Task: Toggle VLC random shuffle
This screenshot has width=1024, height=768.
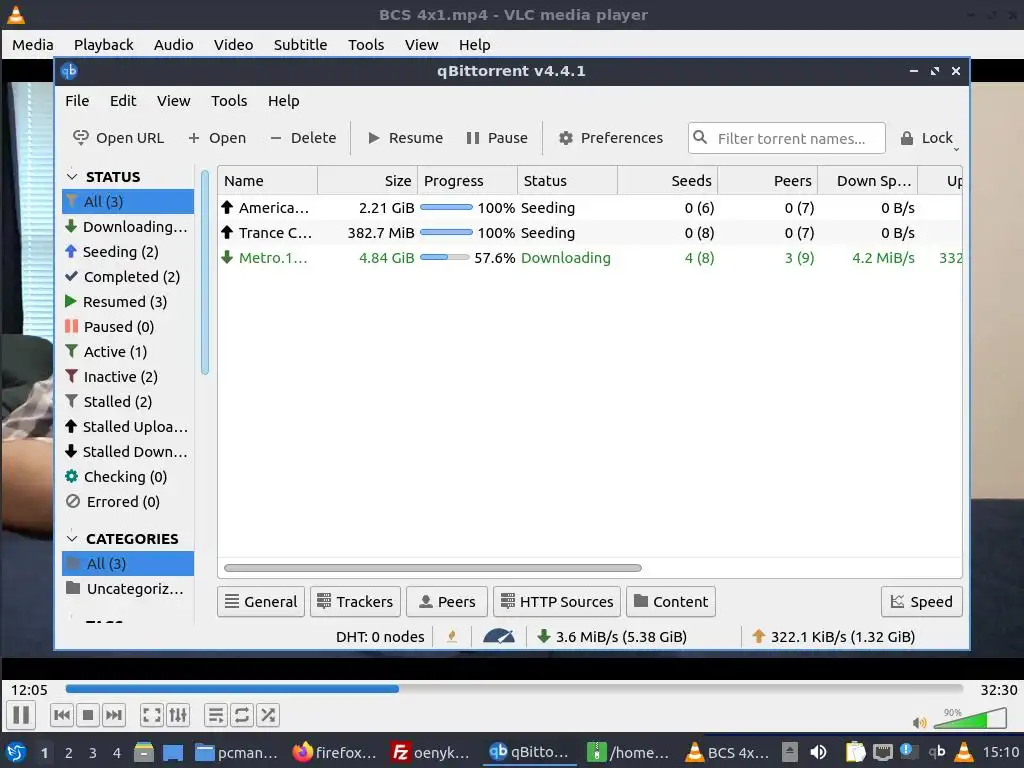Action: (268, 715)
